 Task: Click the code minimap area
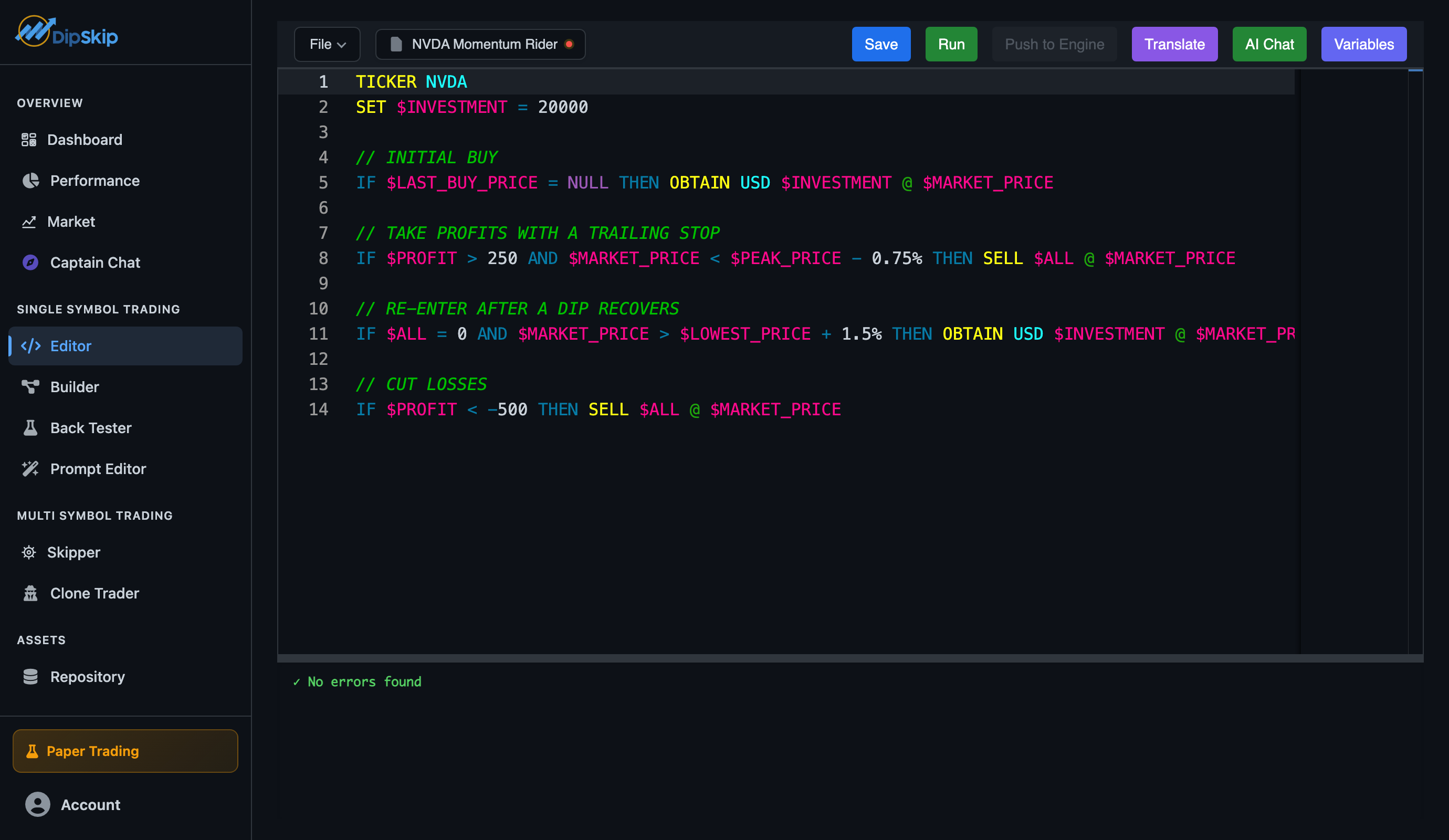[1353, 361]
